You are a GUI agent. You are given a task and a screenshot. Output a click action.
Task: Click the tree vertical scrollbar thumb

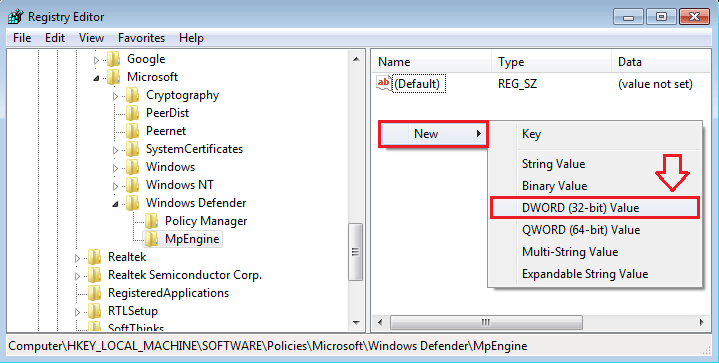coord(356,252)
